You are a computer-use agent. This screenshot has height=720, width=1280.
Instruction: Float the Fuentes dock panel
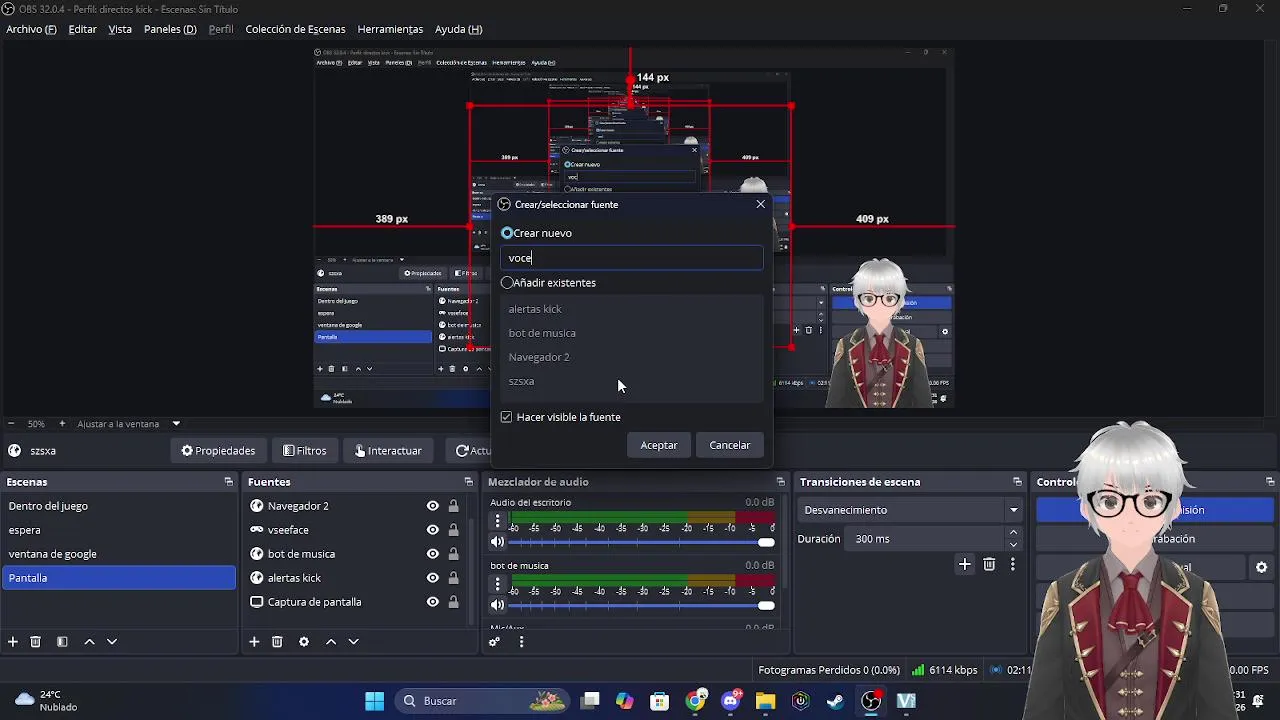(x=468, y=482)
